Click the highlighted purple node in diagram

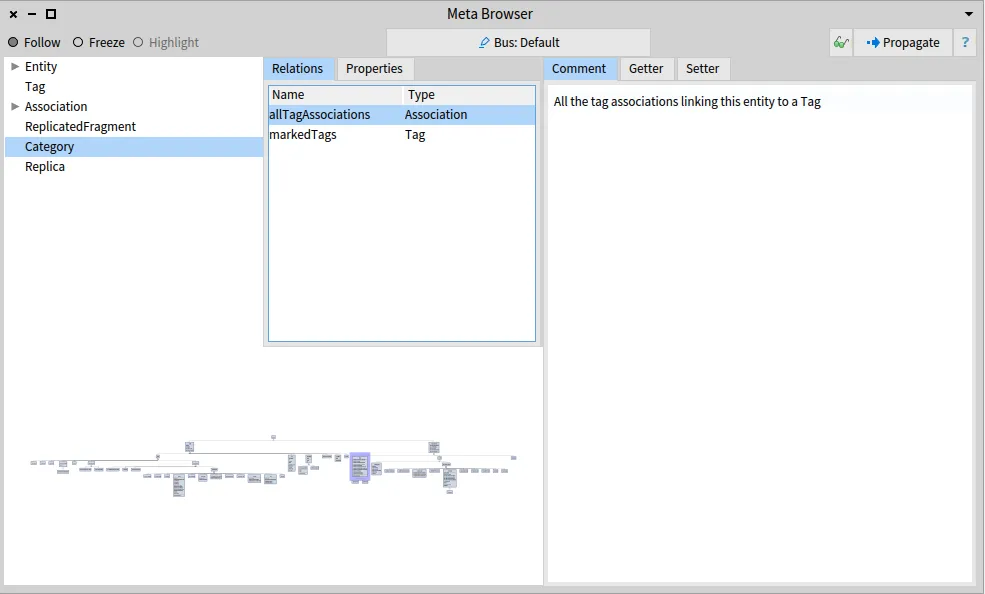(360, 467)
